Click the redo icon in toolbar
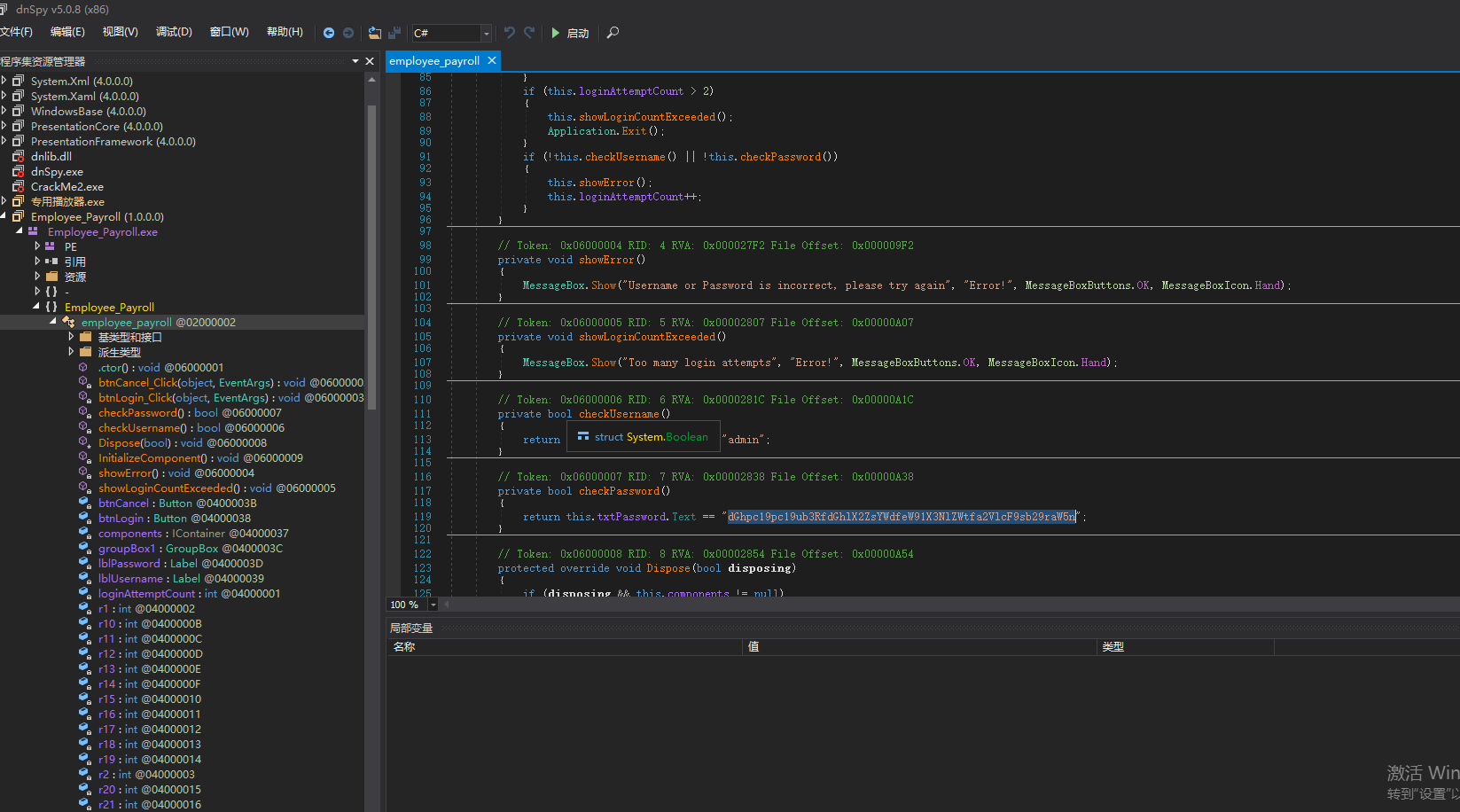This screenshot has width=1460, height=812. pyautogui.click(x=529, y=33)
